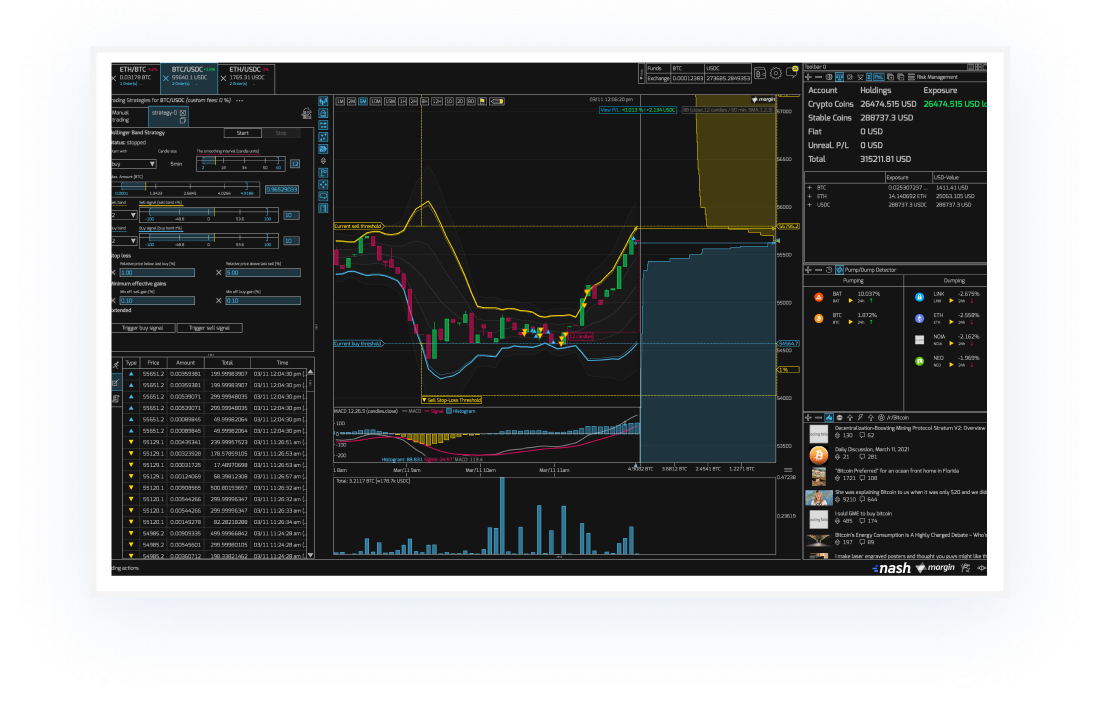Select BAT in the Pumping list
This screenshot has width=1098, height=705.
[847, 298]
